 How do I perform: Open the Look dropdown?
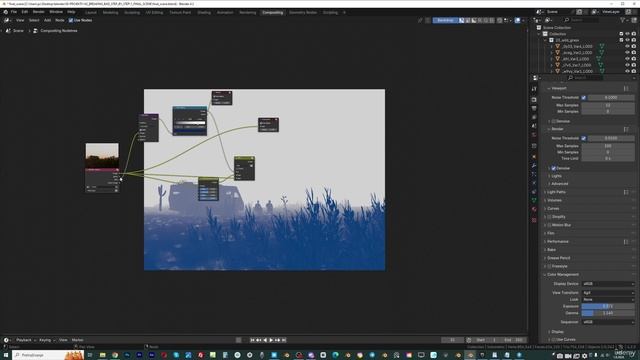click(x=608, y=300)
